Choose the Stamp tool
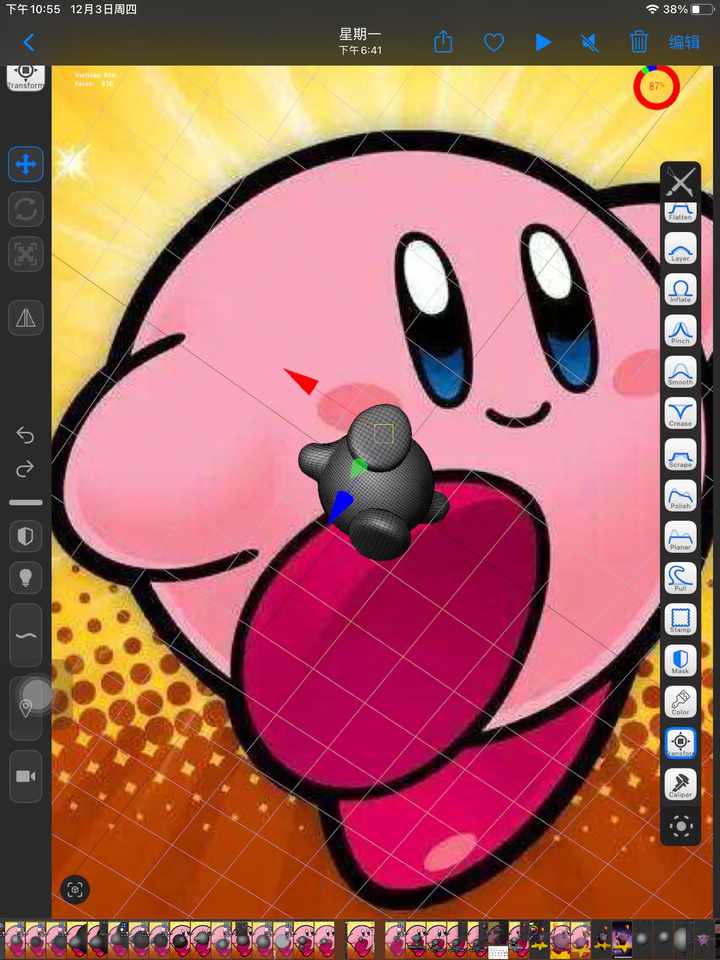Viewport: 720px width, 960px height. click(x=680, y=619)
